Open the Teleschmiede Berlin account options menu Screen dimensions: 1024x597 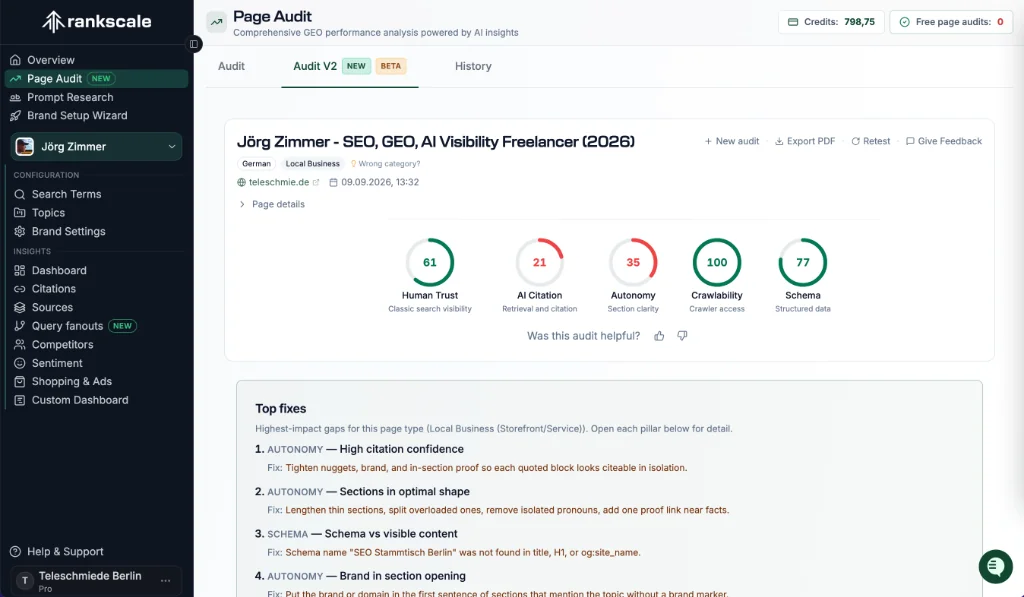point(165,580)
